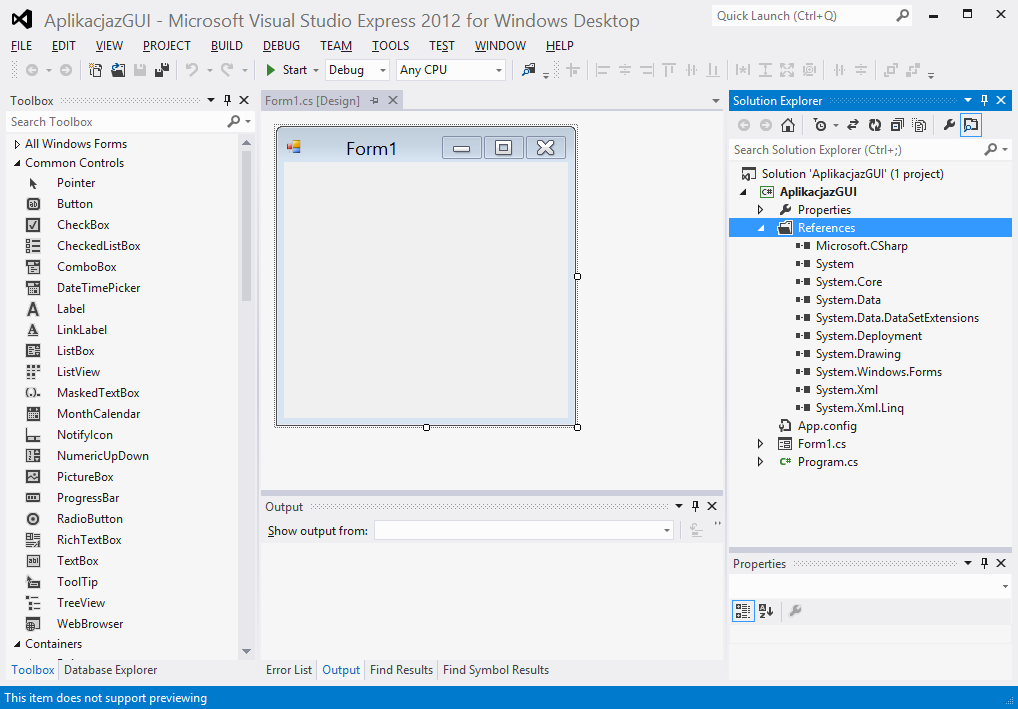Click the Open File toolbar icon

[118, 70]
